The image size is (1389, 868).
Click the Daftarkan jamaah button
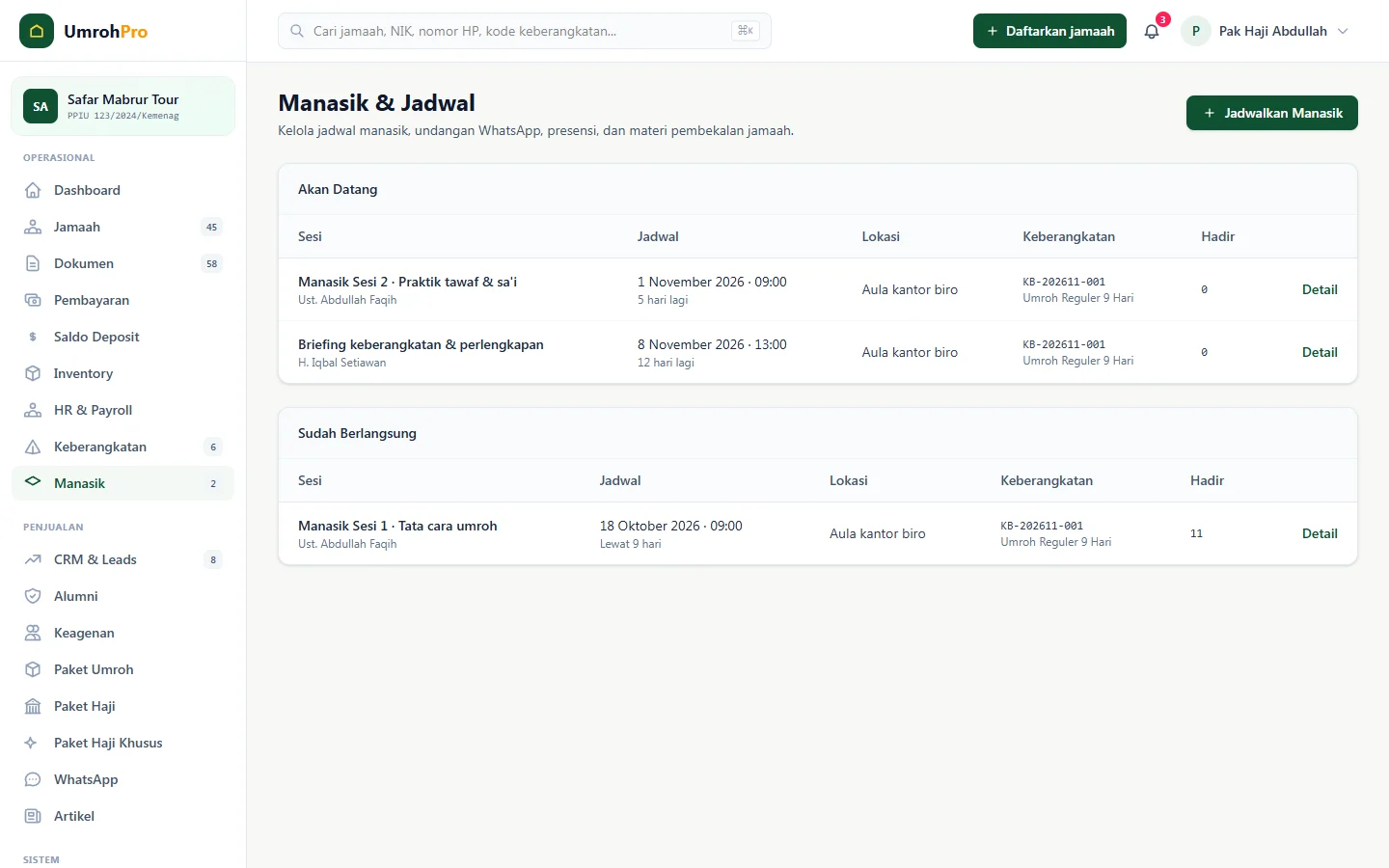[1049, 31]
